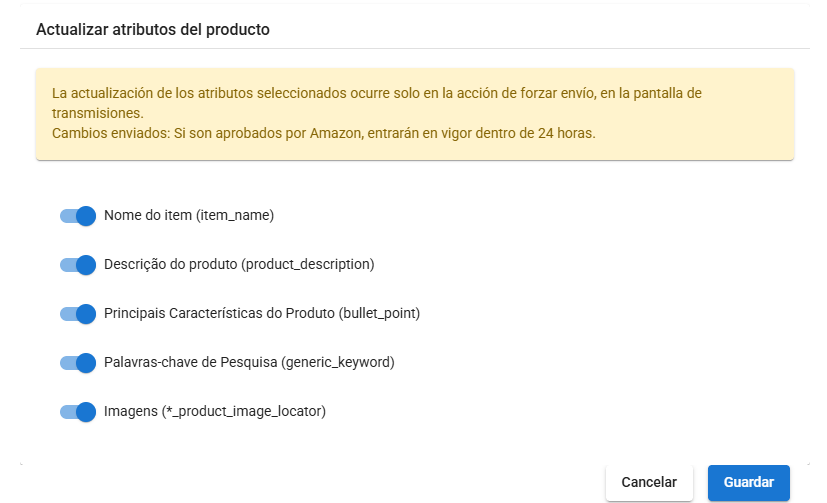Toggle Principais Características do Produto switch
The height and width of the screenshot is (503, 827).
click(78, 314)
